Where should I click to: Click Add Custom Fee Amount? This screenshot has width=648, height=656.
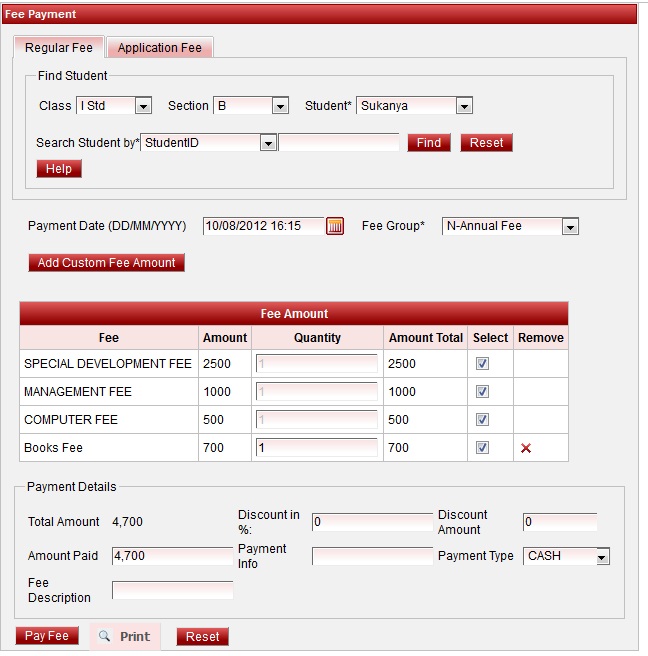click(107, 263)
